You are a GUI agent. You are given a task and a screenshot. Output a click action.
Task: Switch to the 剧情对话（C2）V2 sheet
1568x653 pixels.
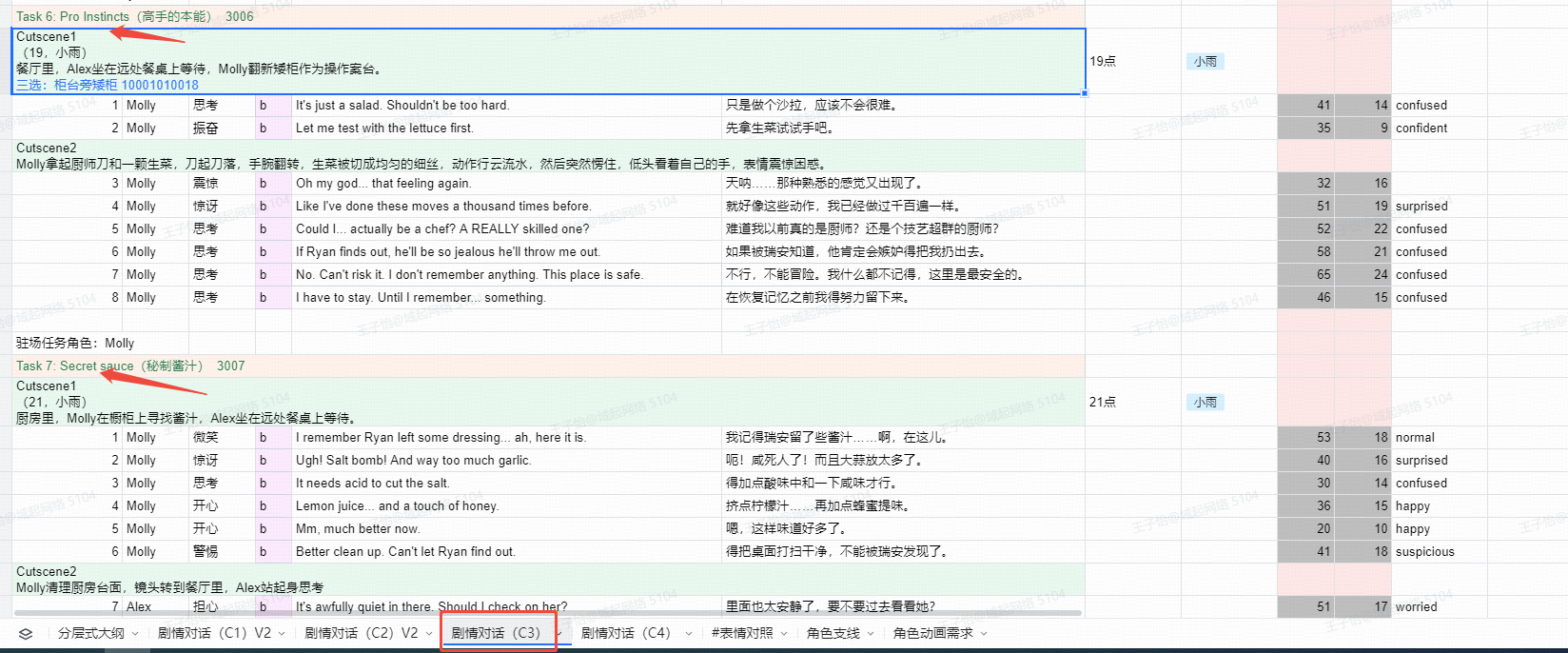[x=361, y=633]
